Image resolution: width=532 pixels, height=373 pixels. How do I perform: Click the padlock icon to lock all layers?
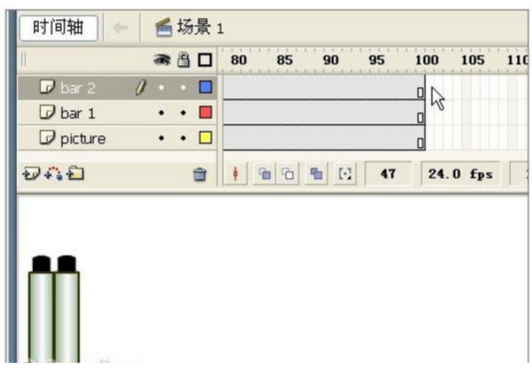click(184, 60)
